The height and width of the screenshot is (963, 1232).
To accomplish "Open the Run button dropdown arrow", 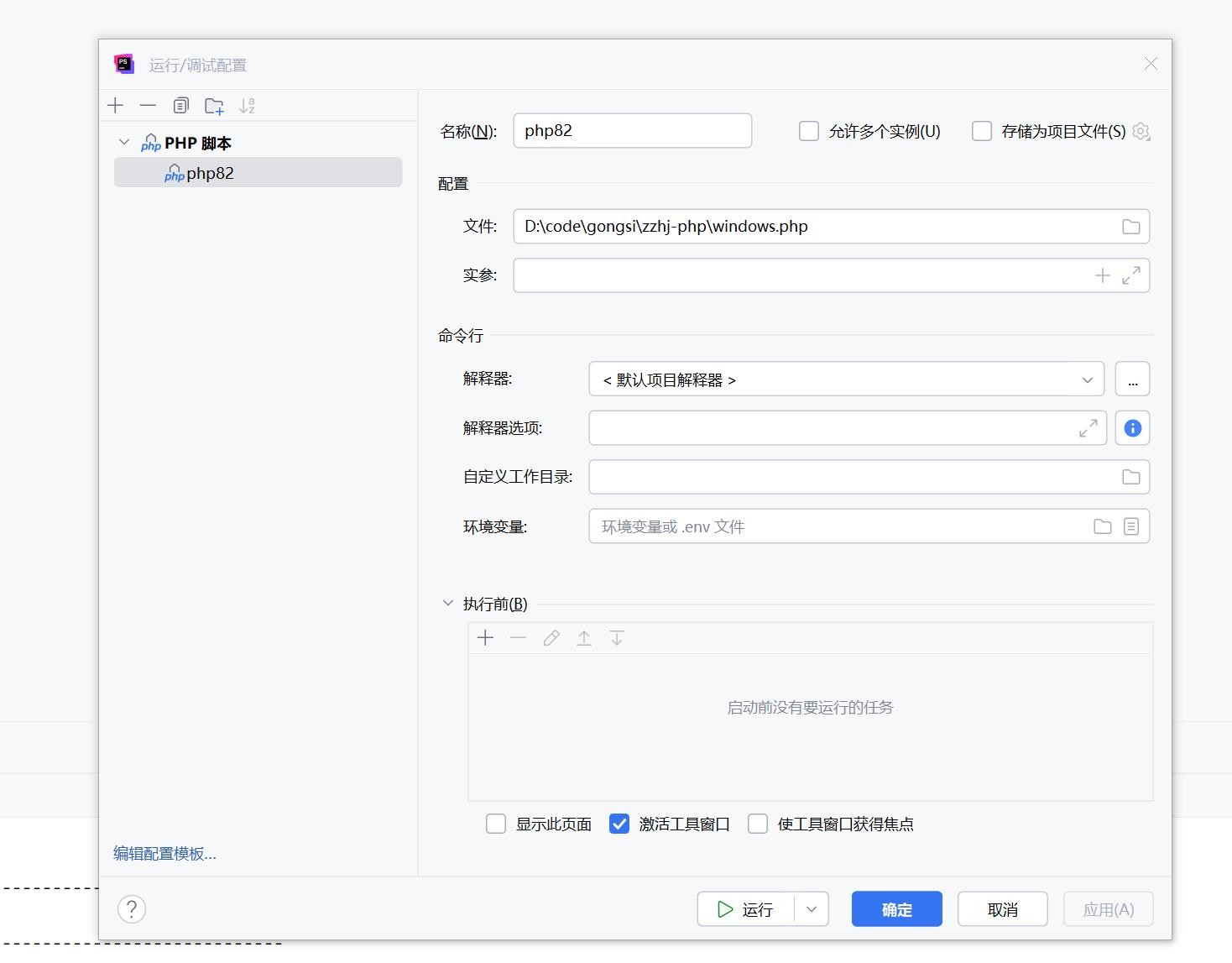I will (x=811, y=909).
